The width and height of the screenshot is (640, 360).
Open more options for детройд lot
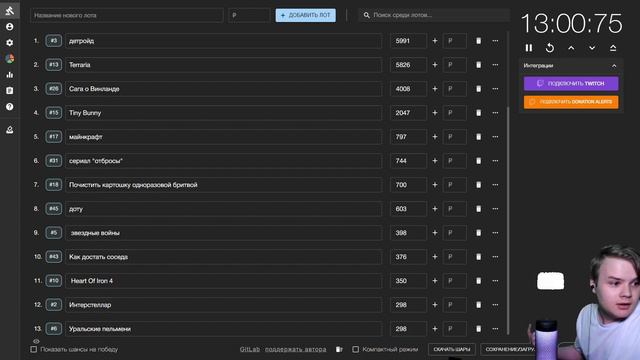495,41
